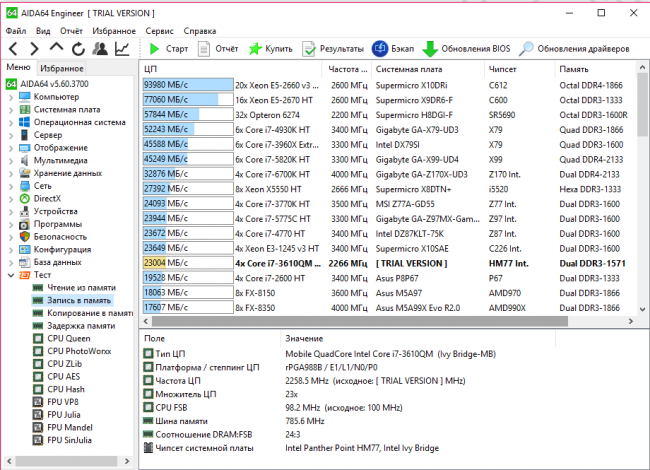Click the Forward navigation arrow

coord(34,48)
